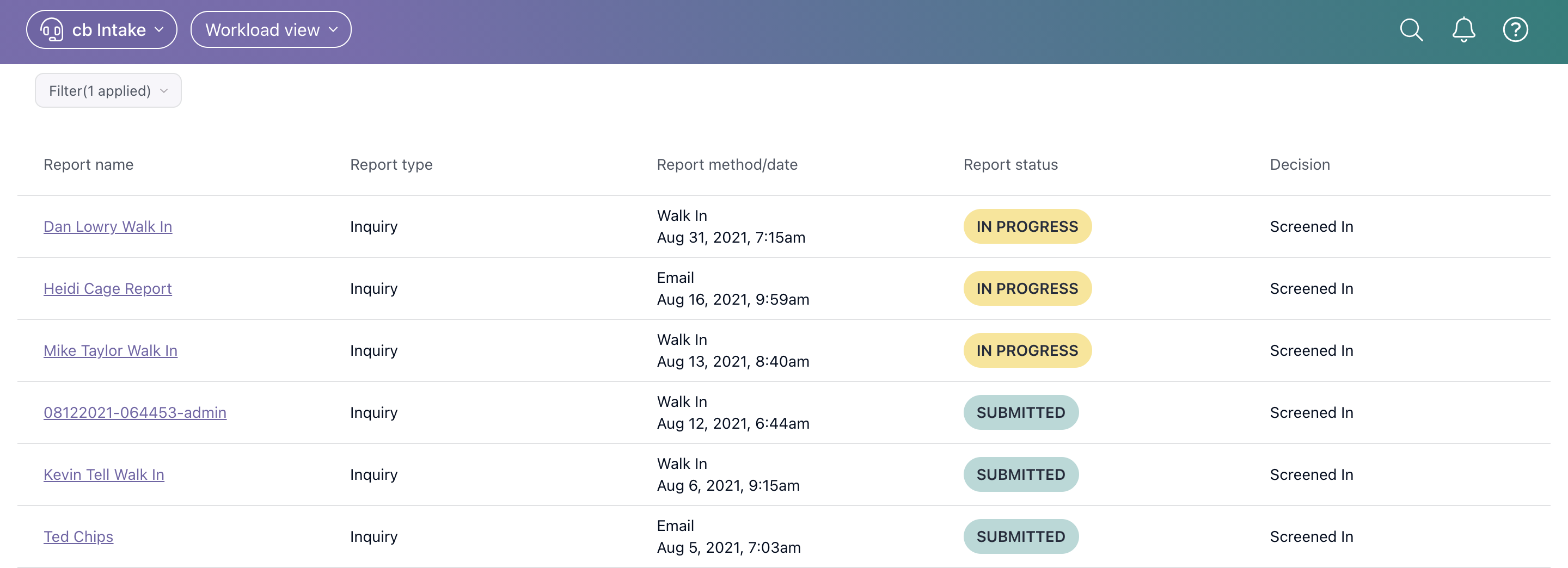Click Inquiry type in Heidi Cage row
This screenshot has width=1568, height=568.
[373, 288]
